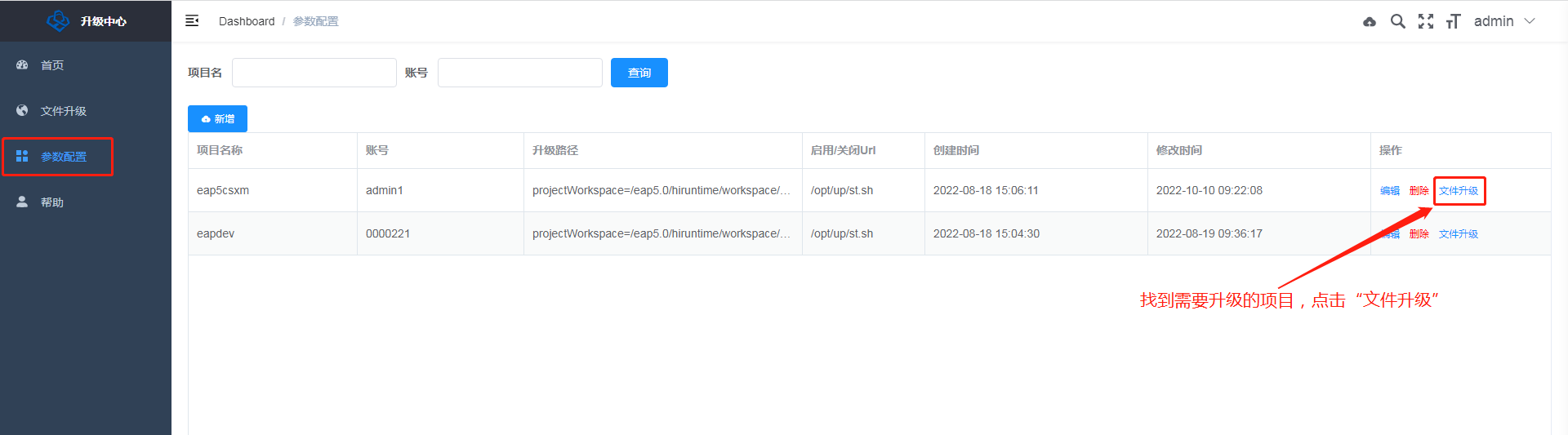Click 编辑 for the eap5csxm row
The height and width of the screenshot is (435, 1568).
(1389, 191)
